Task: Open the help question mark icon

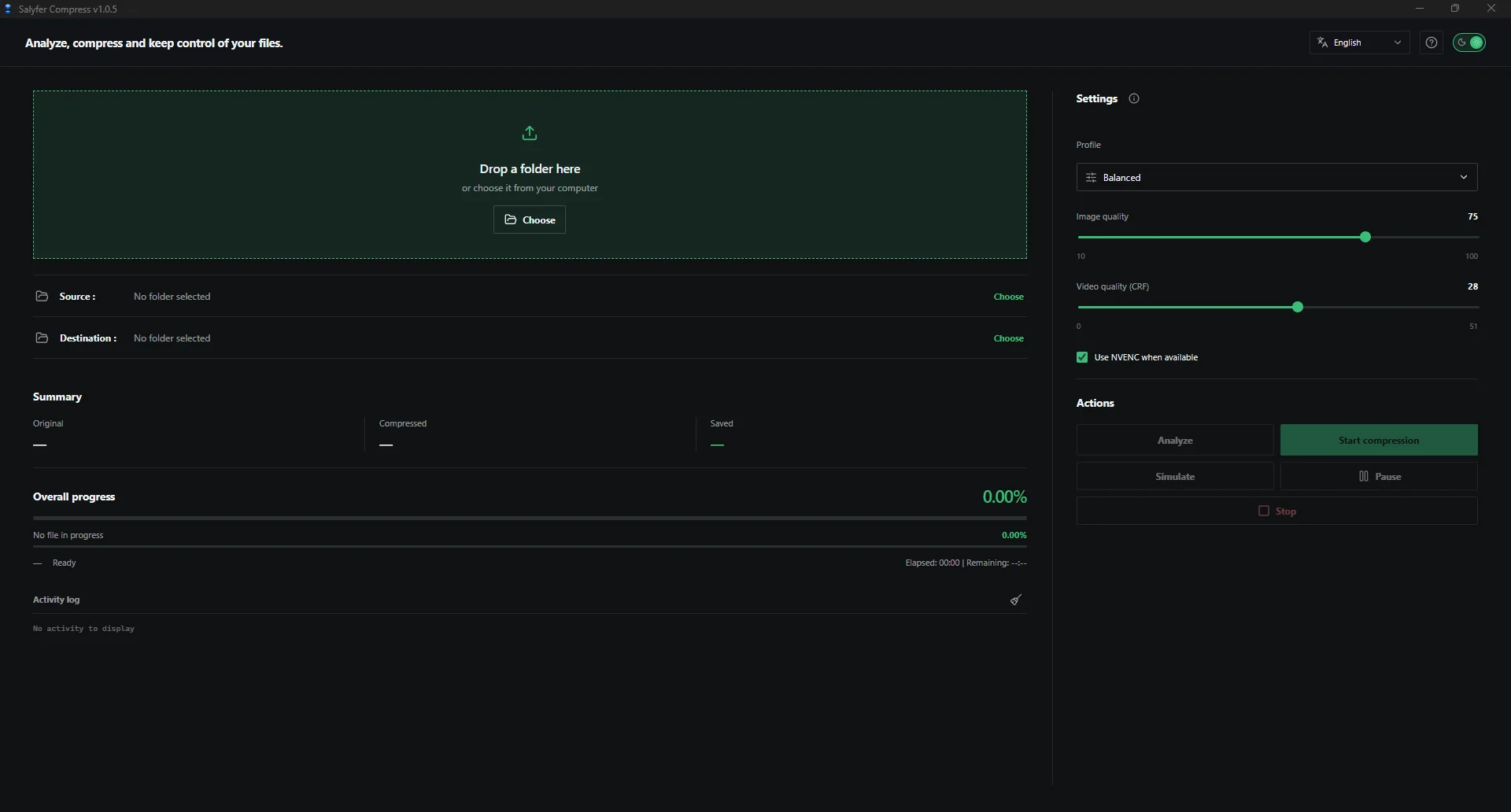Action: (1432, 42)
